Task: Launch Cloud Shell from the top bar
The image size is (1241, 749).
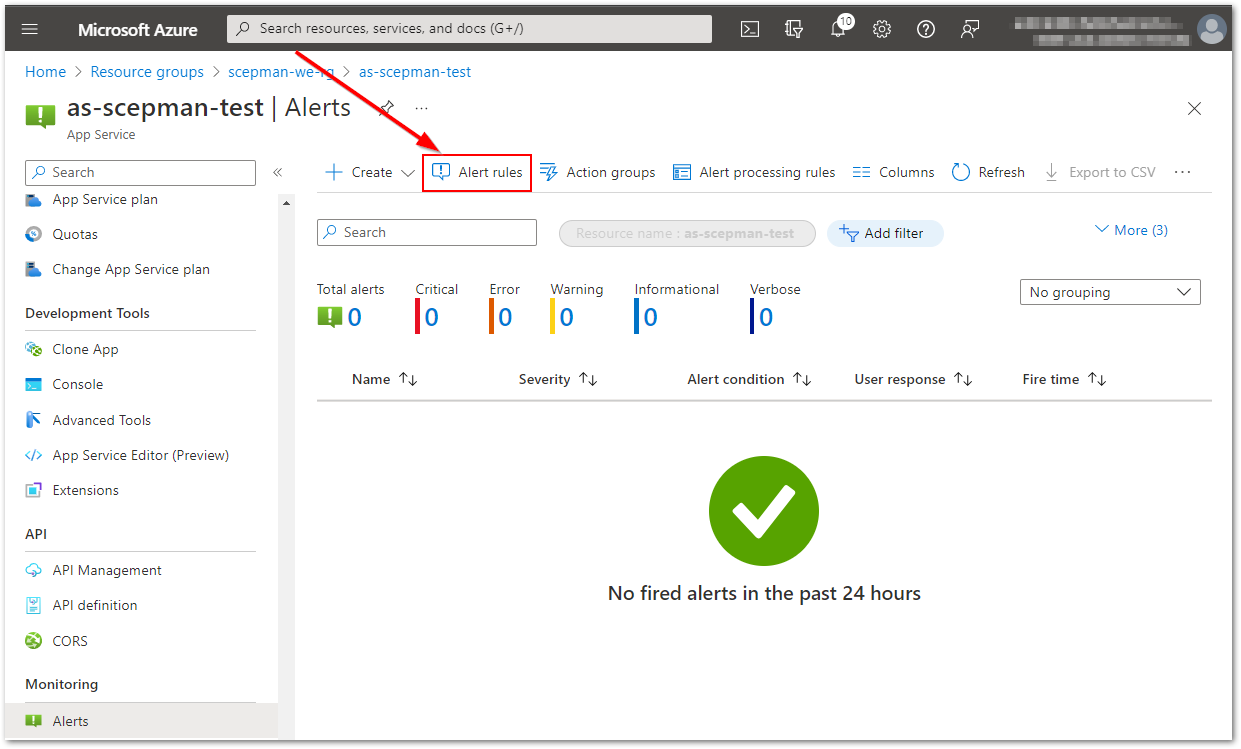Action: click(x=750, y=29)
